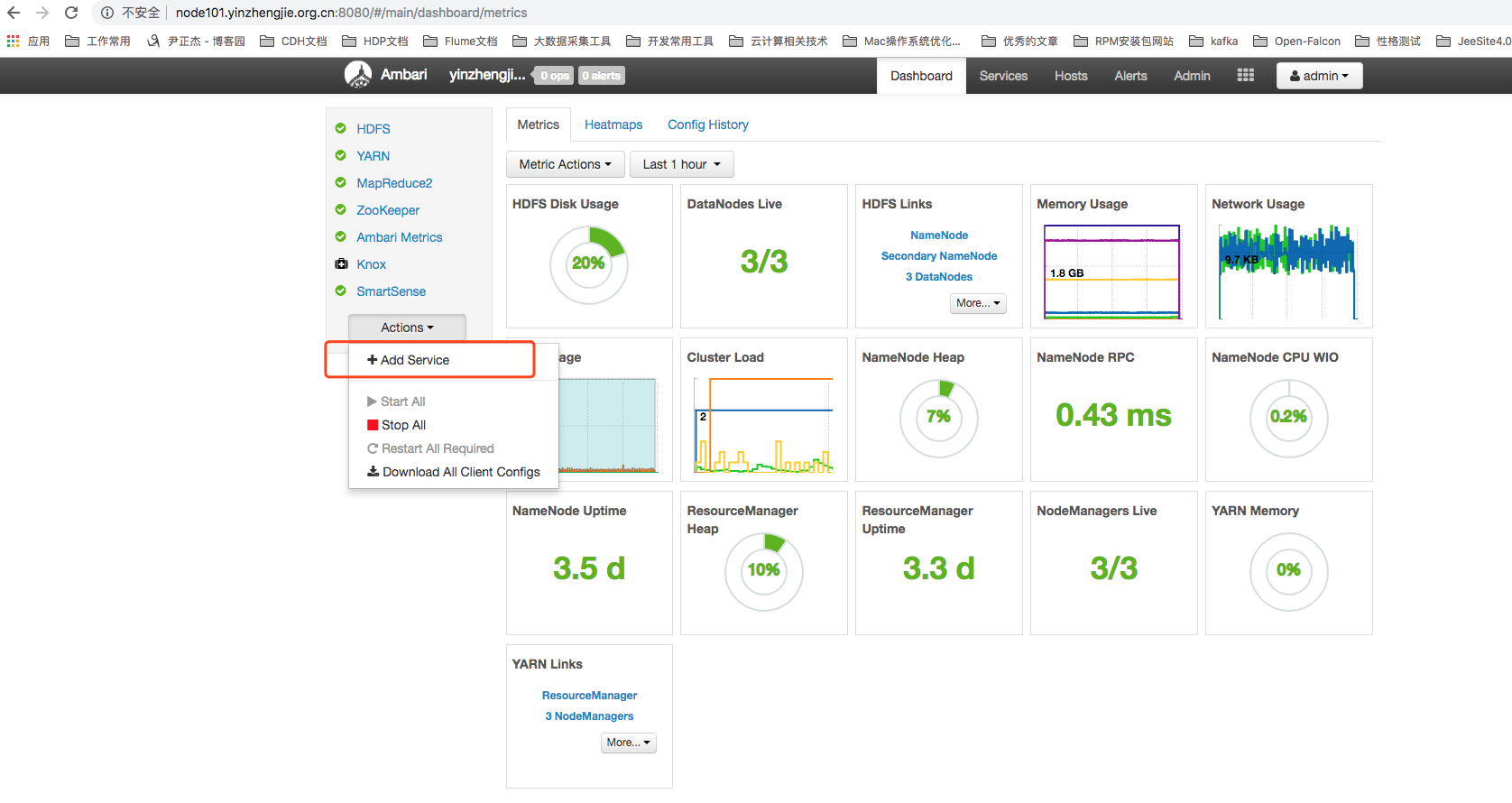Image resolution: width=1512 pixels, height=803 pixels.
Task: Expand More in HDFS Links
Action: [x=978, y=303]
